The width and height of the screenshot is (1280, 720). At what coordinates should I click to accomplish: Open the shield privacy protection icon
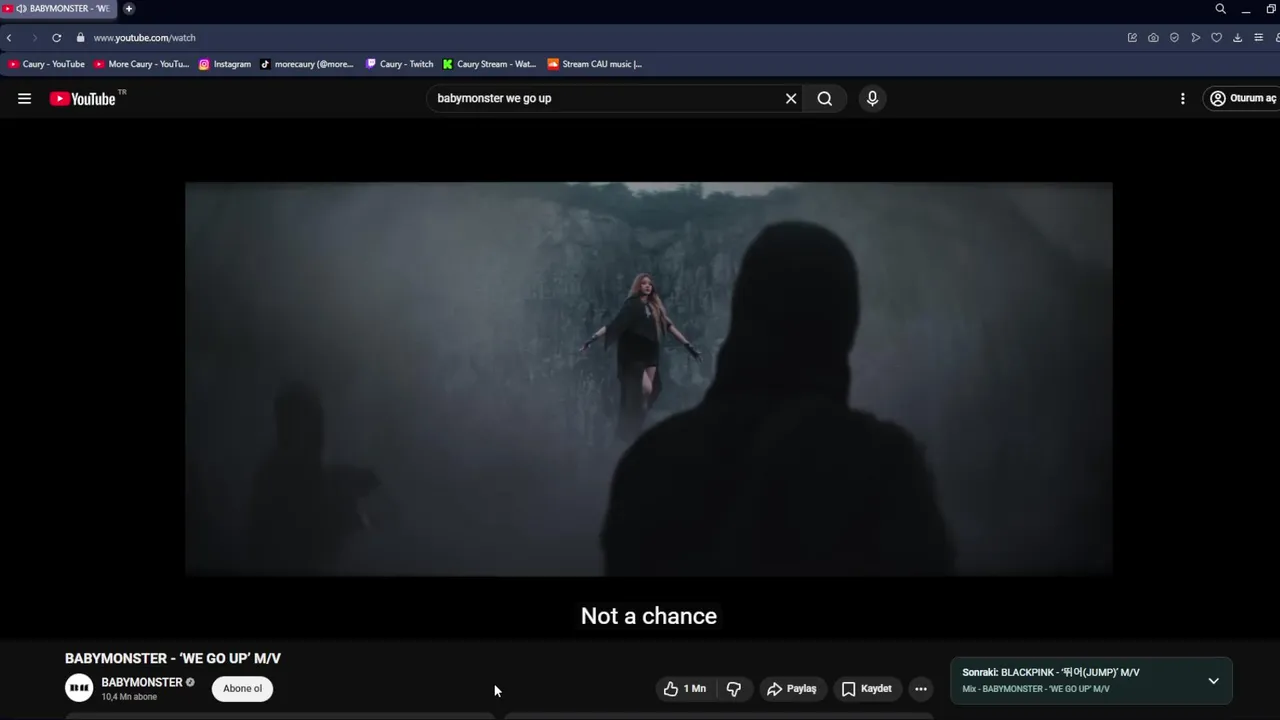1174,37
